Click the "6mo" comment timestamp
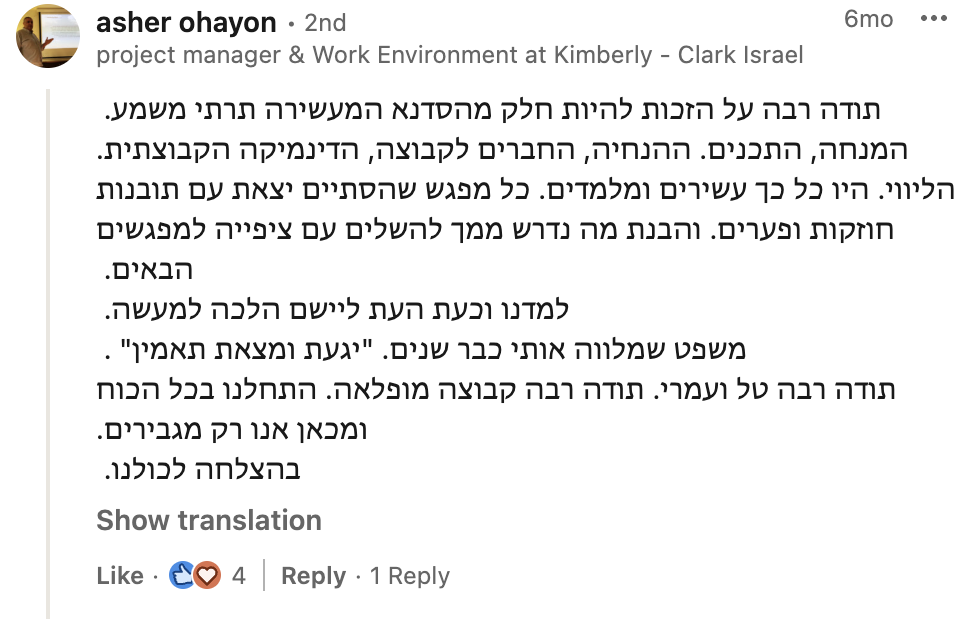This screenshot has height=619, width=966. [x=868, y=19]
